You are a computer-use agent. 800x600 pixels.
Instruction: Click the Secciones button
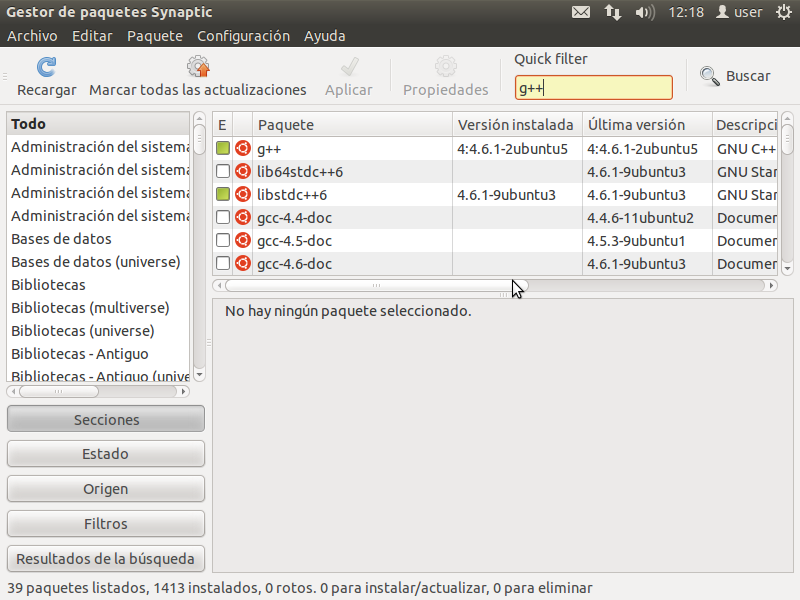[106, 419]
